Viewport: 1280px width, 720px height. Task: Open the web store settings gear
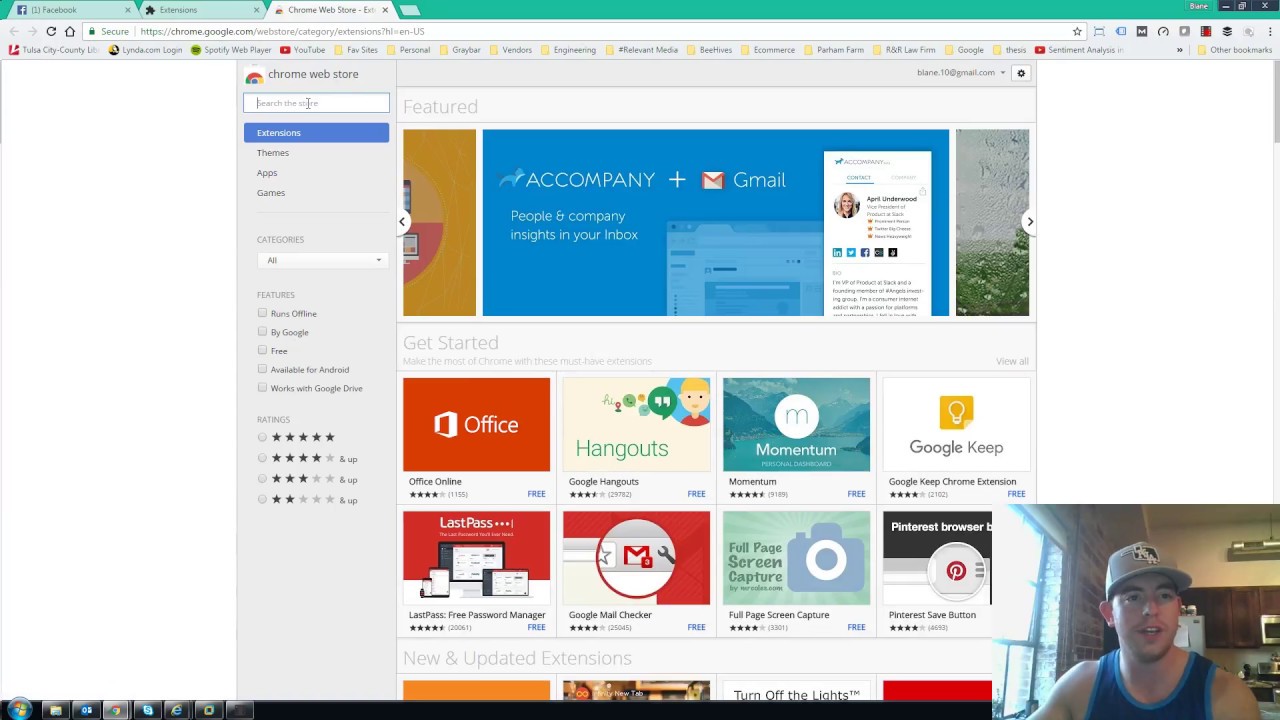pyautogui.click(x=1021, y=73)
